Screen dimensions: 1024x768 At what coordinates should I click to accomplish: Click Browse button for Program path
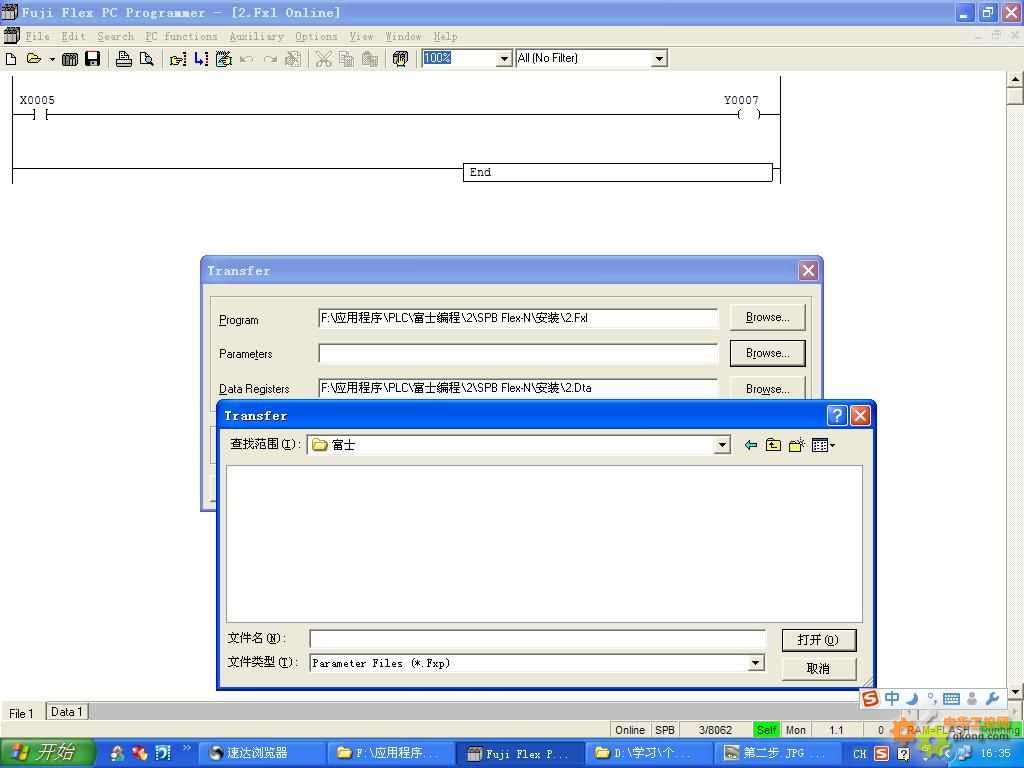coord(767,317)
